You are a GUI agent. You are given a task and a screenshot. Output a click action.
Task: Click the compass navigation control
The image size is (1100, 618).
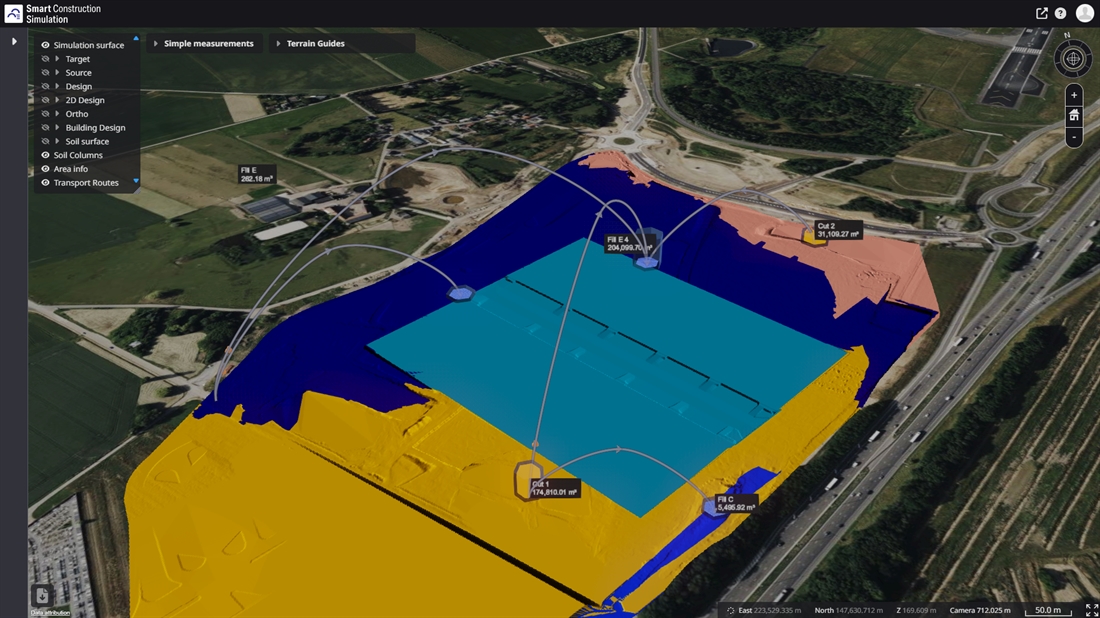(1074, 59)
